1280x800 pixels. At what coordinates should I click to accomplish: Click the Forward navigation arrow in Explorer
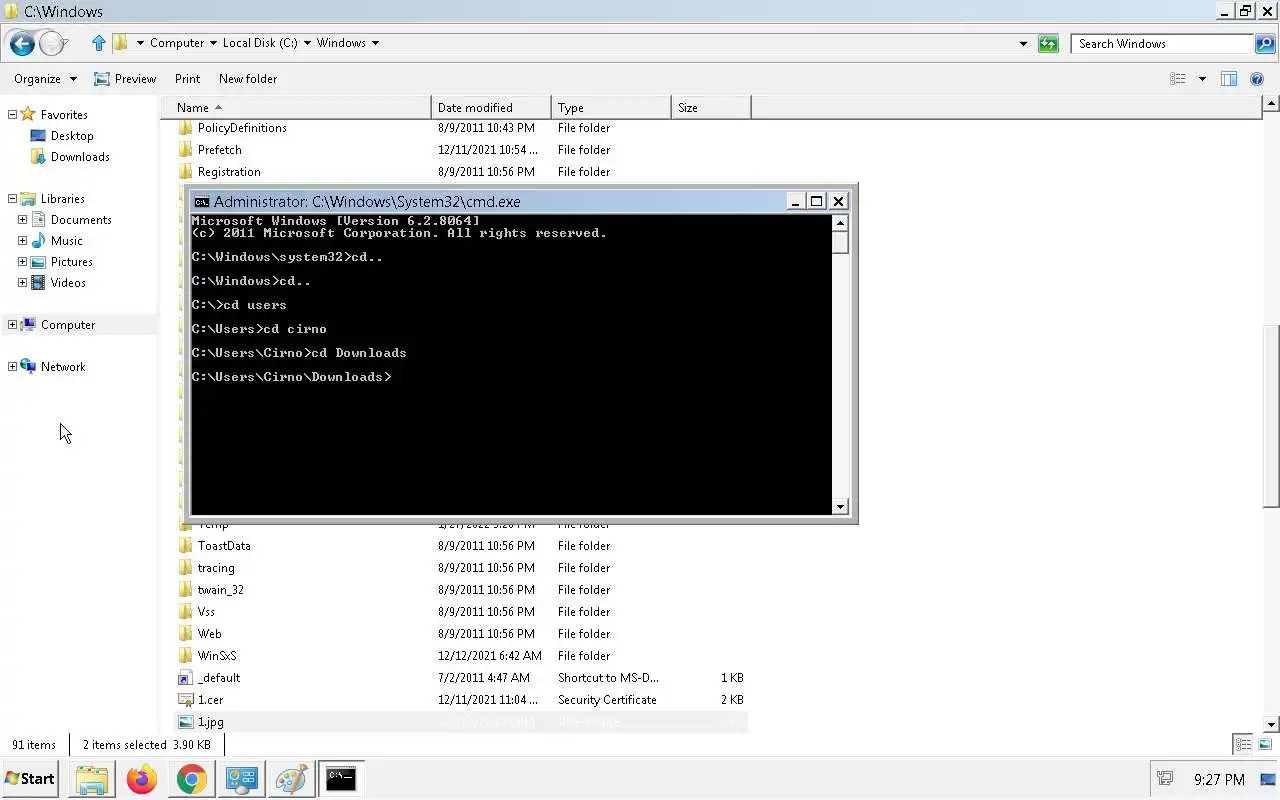[x=52, y=43]
